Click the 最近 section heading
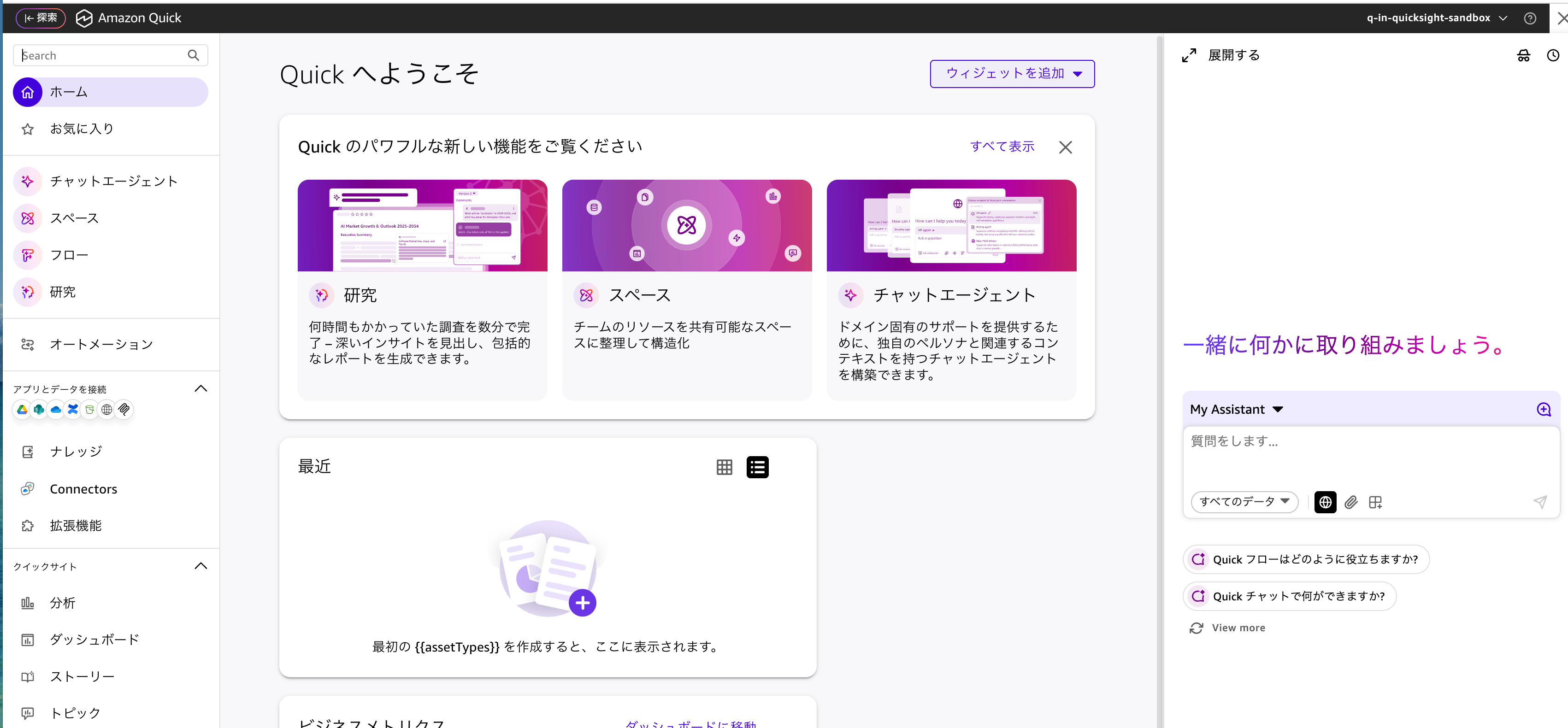The image size is (1568, 728). 314,467
